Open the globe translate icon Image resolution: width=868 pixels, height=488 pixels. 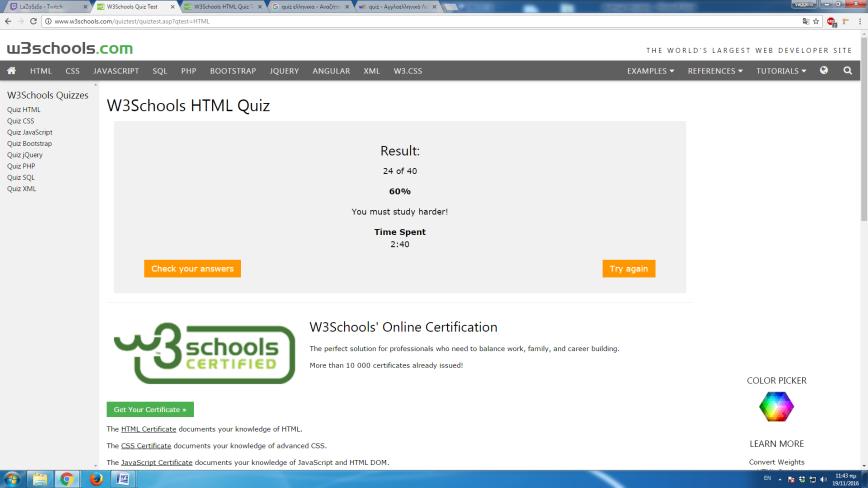click(x=824, y=71)
